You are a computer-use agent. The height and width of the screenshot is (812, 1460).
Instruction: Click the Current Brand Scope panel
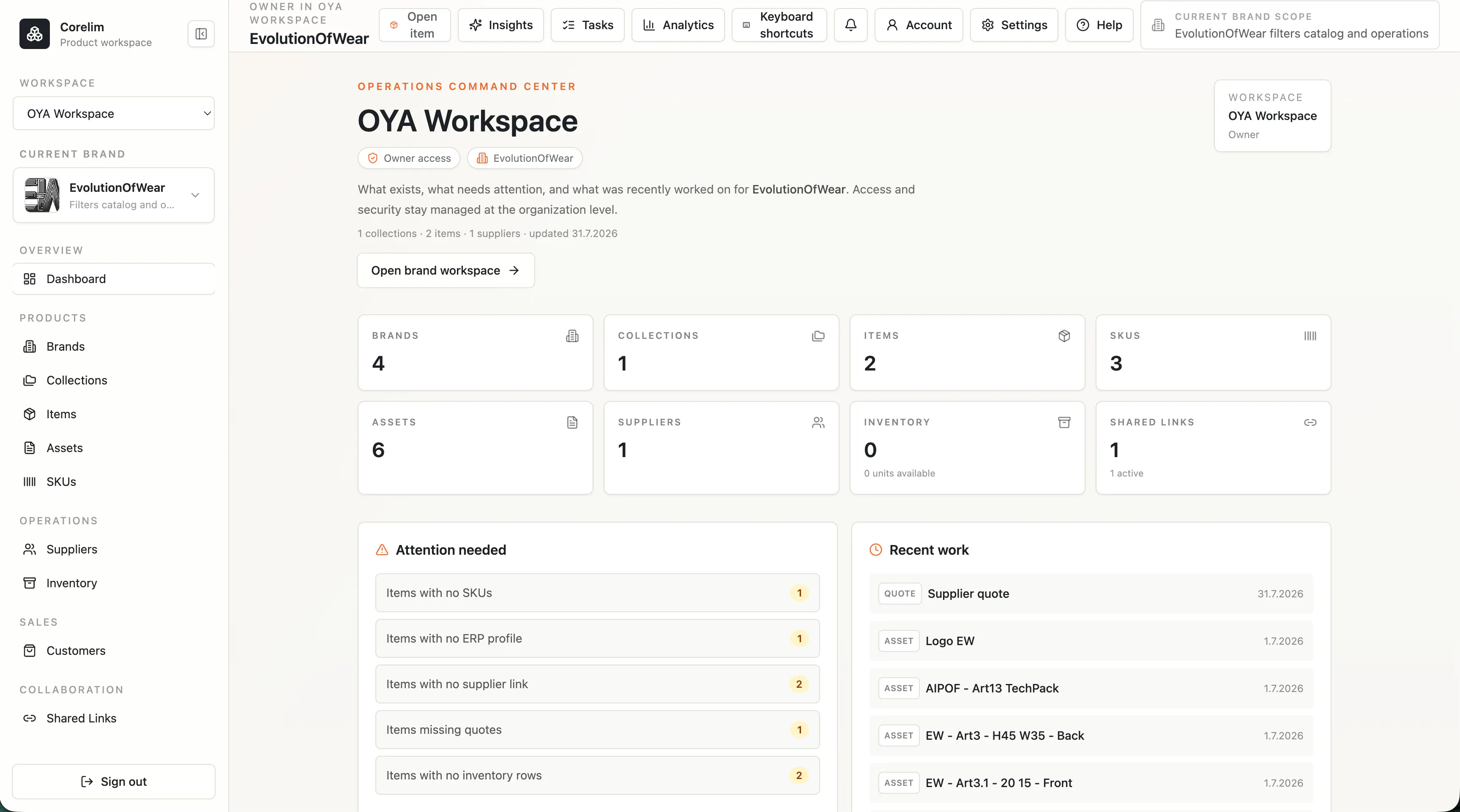pos(1289,25)
